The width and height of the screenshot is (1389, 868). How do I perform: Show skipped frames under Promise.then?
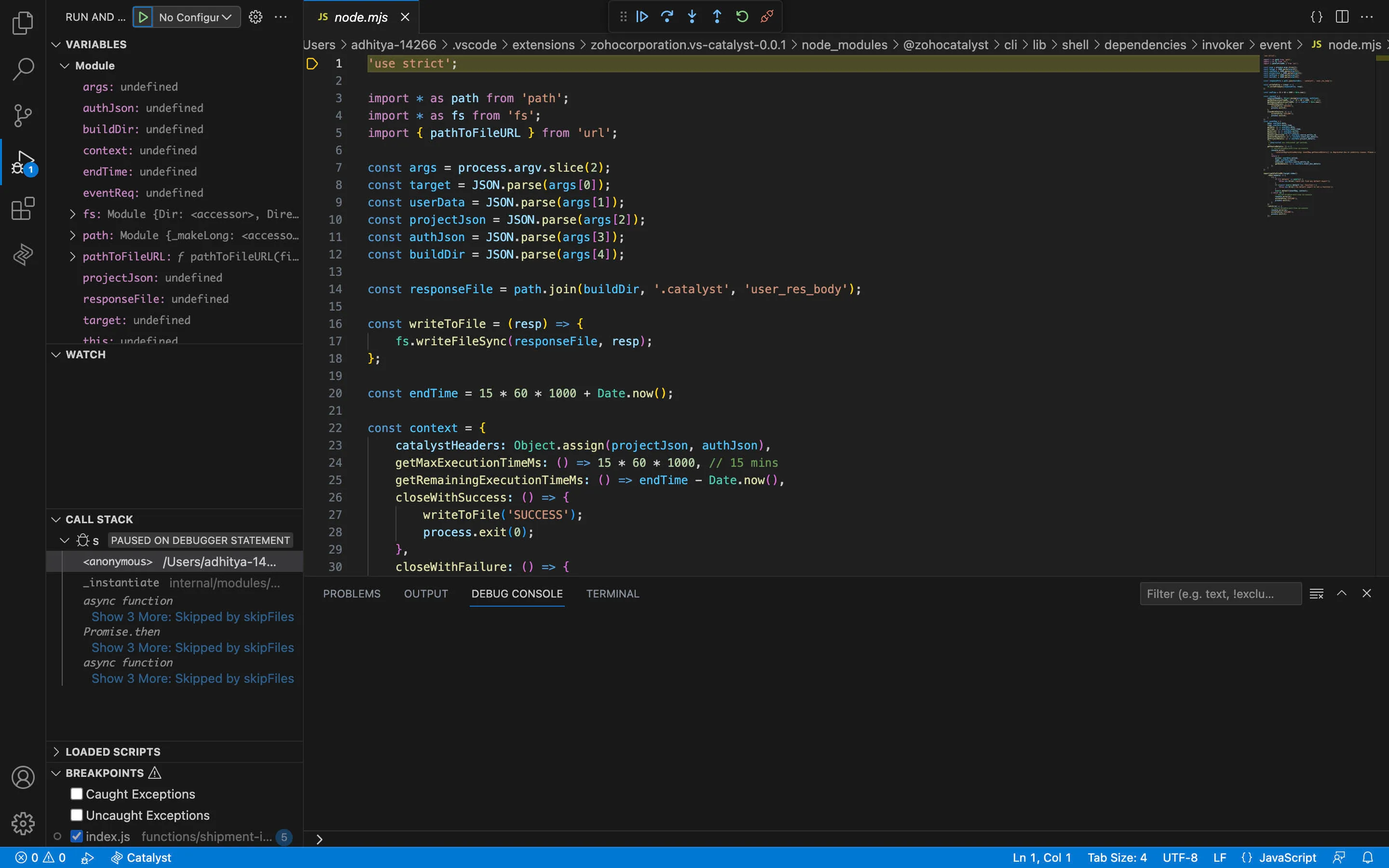click(192, 648)
